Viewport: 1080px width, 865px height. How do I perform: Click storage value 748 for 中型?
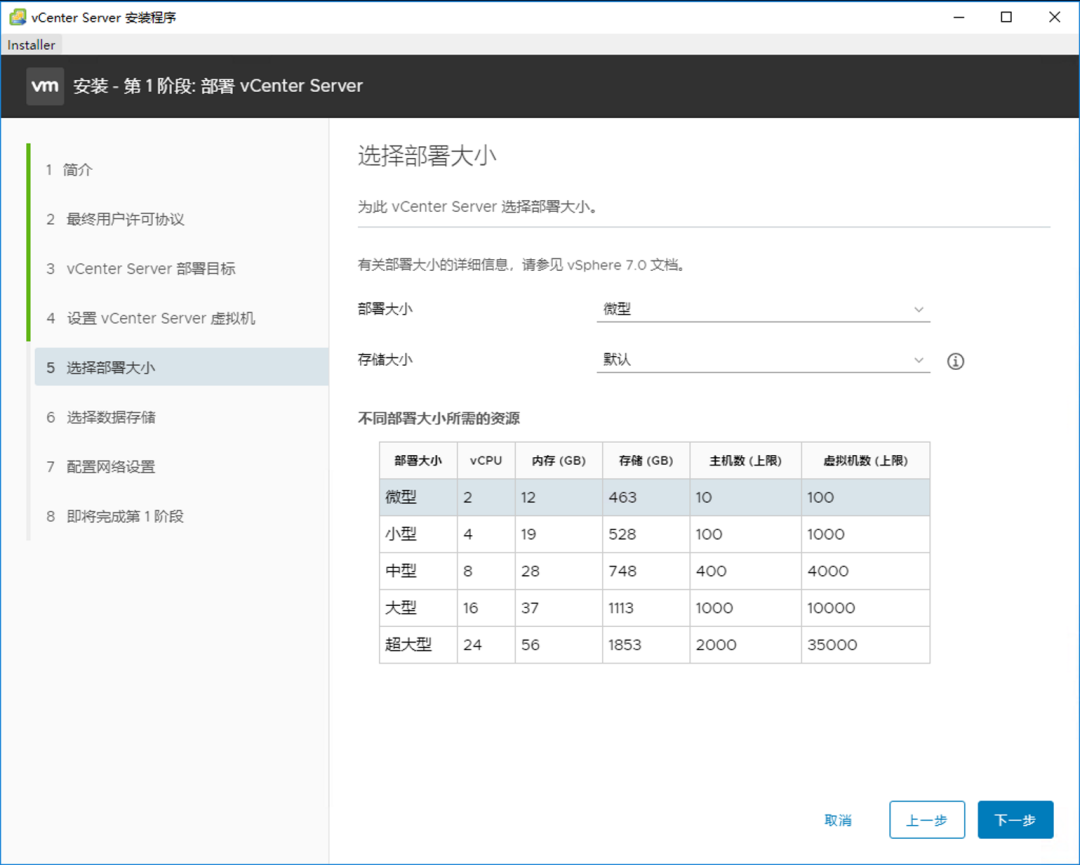pyautogui.click(x=623, y=571)
